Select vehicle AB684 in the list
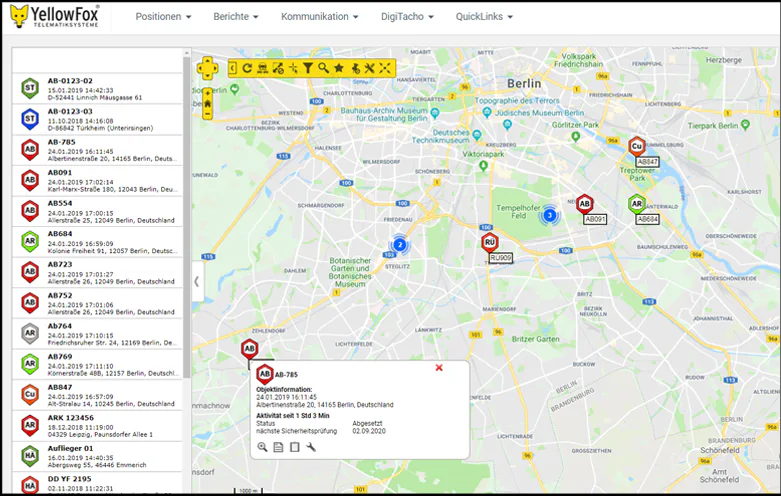 tap(98, 242)
